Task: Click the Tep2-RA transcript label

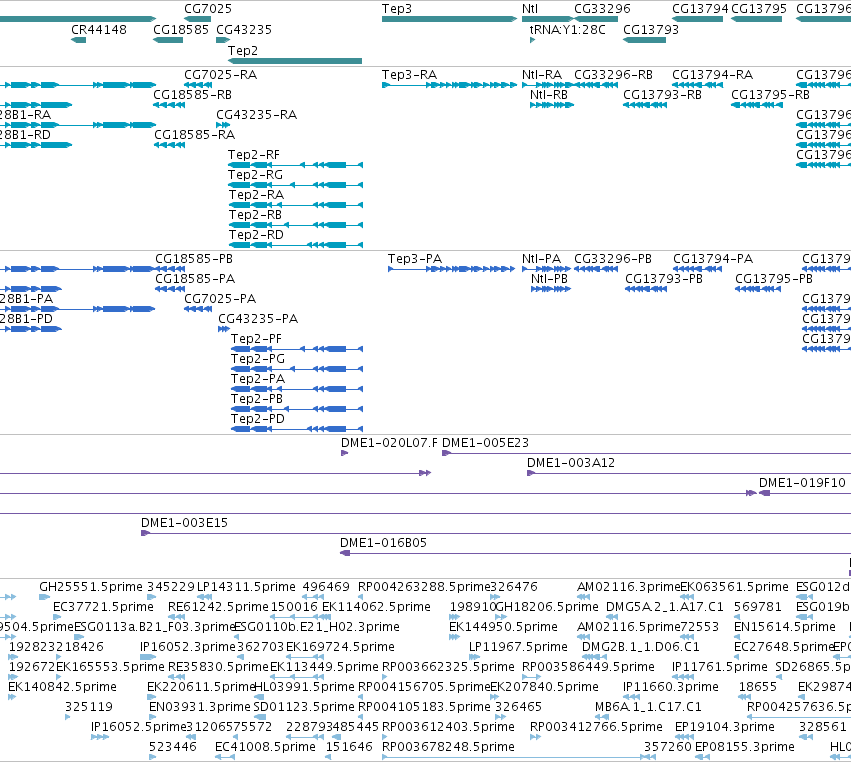Action: (x=256, y=194)
